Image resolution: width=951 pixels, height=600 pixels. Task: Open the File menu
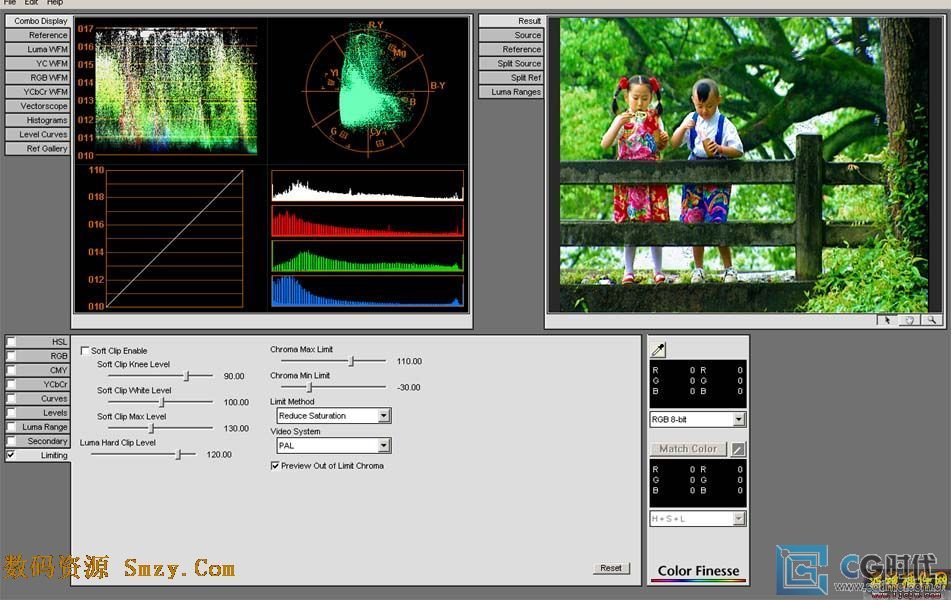coord(10,2)
